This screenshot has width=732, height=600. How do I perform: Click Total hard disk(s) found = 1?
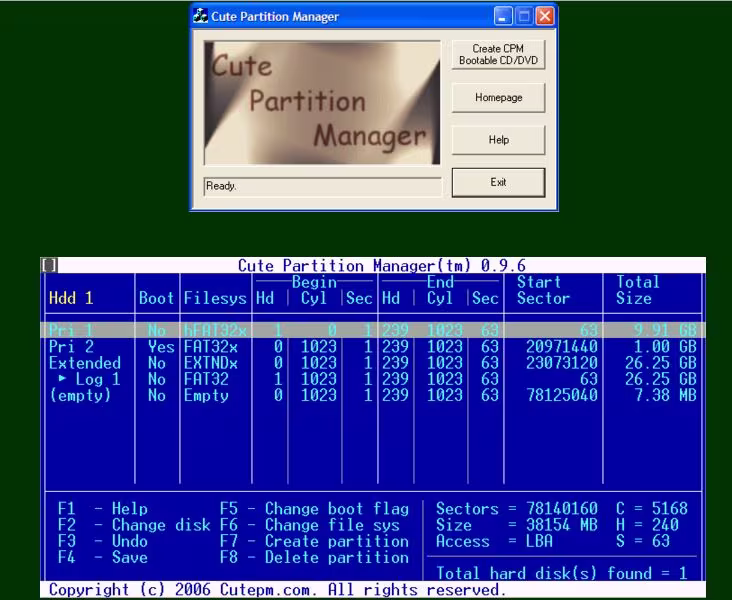562,573
